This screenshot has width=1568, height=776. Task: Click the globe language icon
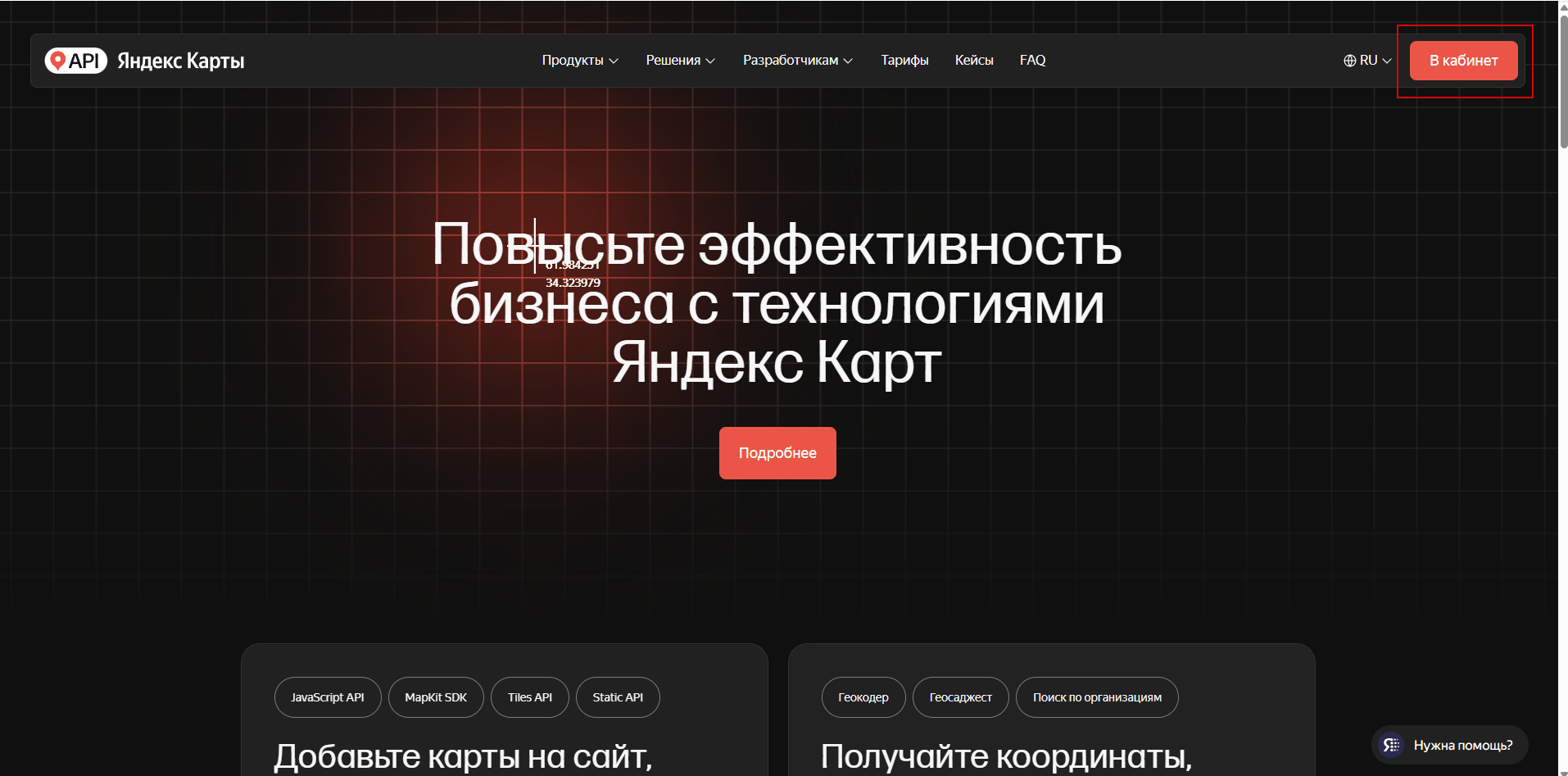coord(1349,61)
